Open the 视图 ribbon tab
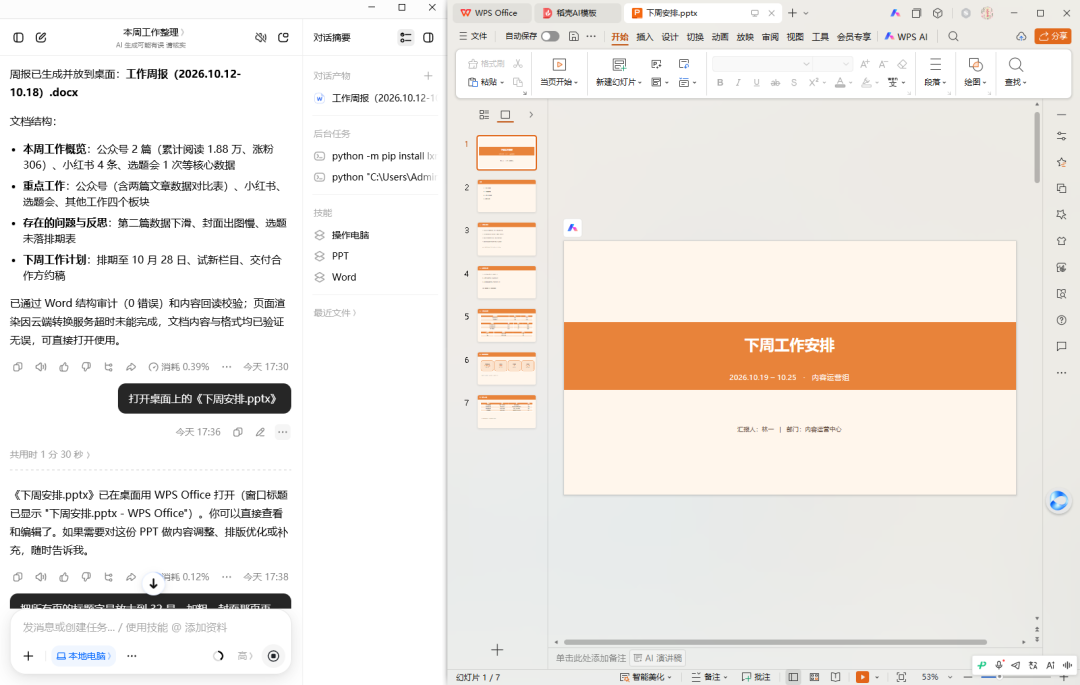 (x=795, y=37)
